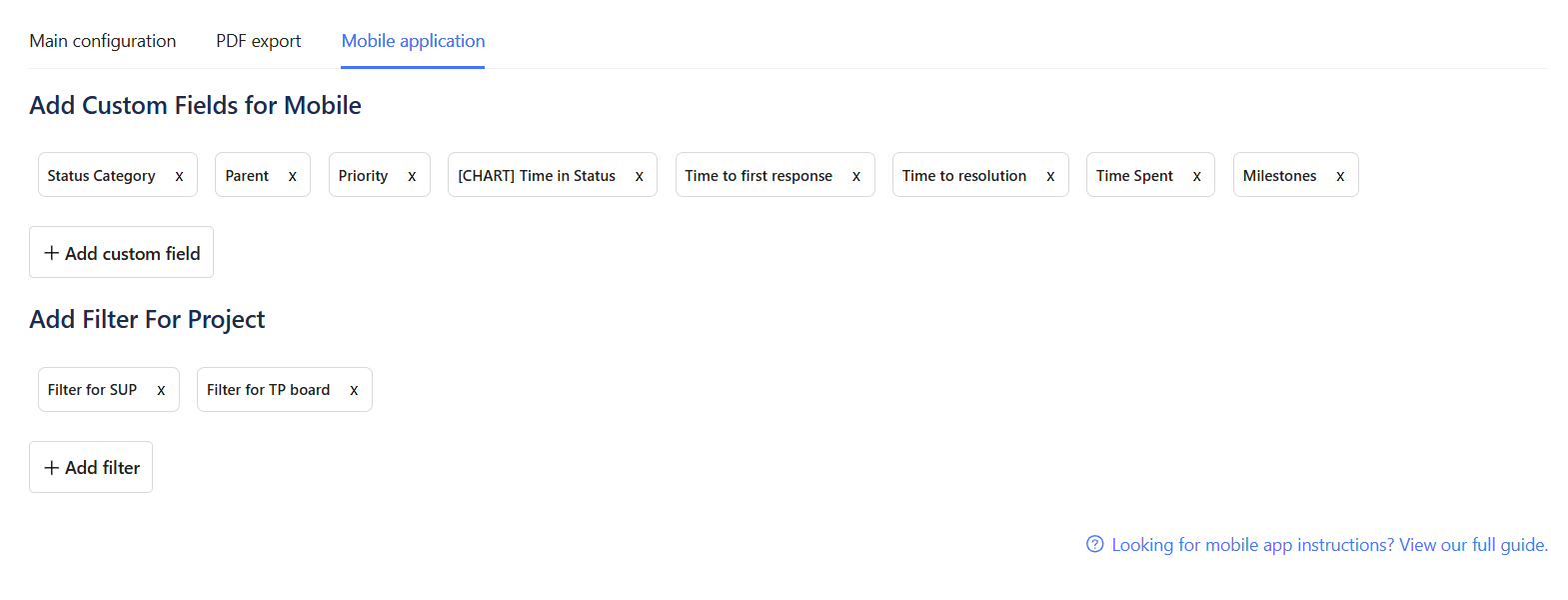Click the Status Category chip label

pos(101,176)
